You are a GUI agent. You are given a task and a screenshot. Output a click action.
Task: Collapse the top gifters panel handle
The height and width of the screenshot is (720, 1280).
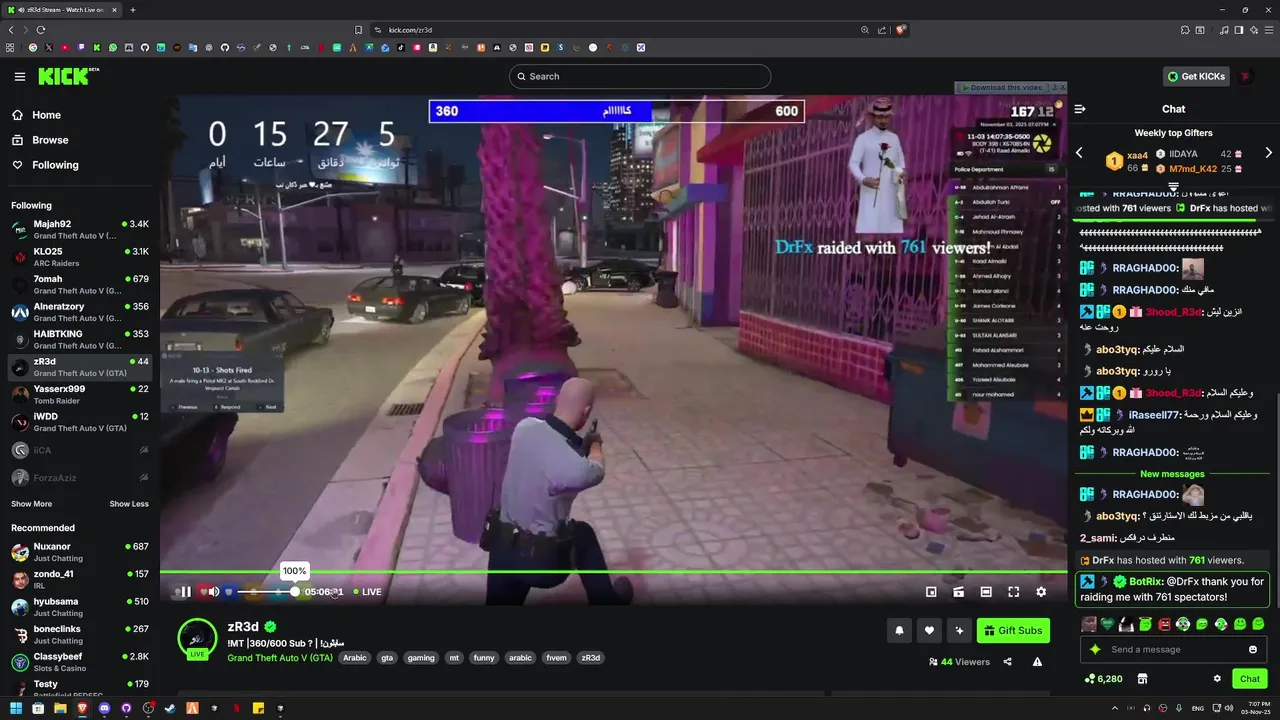[x=1173, y=186]
